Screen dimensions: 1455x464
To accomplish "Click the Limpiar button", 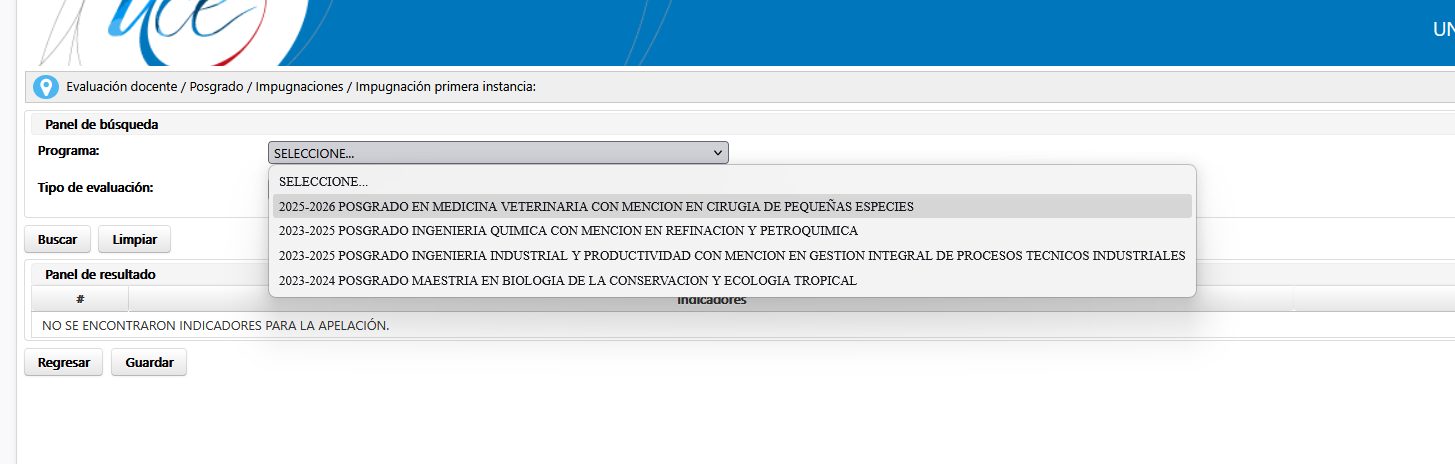I will click(134, 240).
